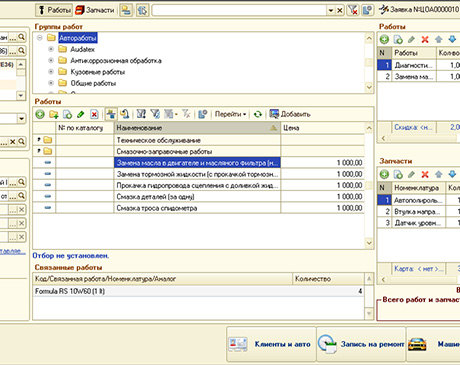Open Заявка №ЦОА0000010 link
The image size is (460, 365).
[419, 9]
